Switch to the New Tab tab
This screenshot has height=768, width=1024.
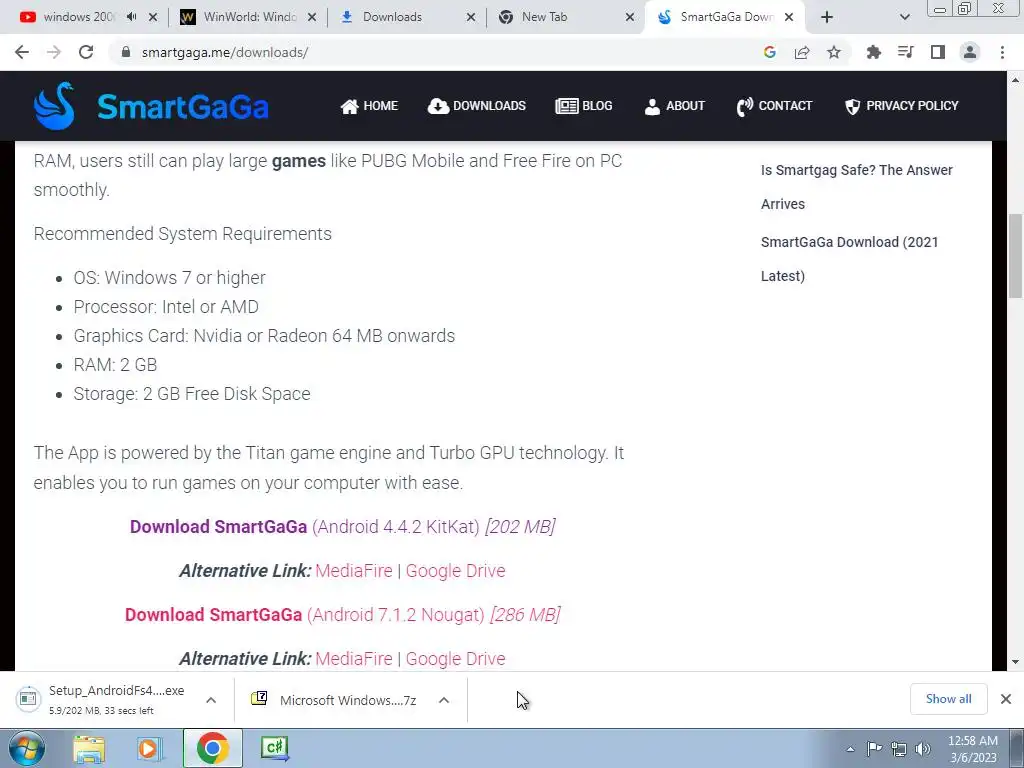click(x=544, y=17)
